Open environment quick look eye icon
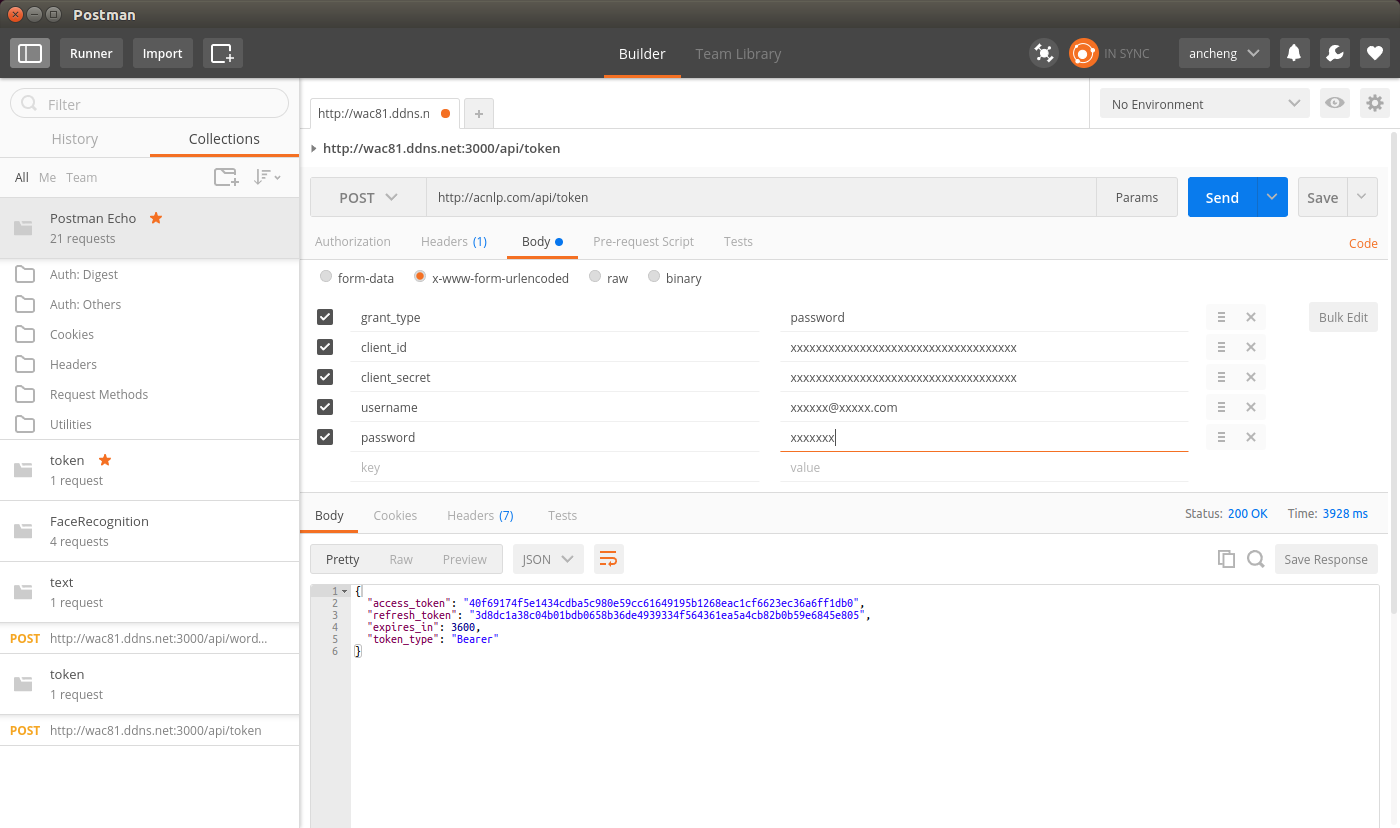Viewport: 1400px width, 828px height. click(1333, 104)
